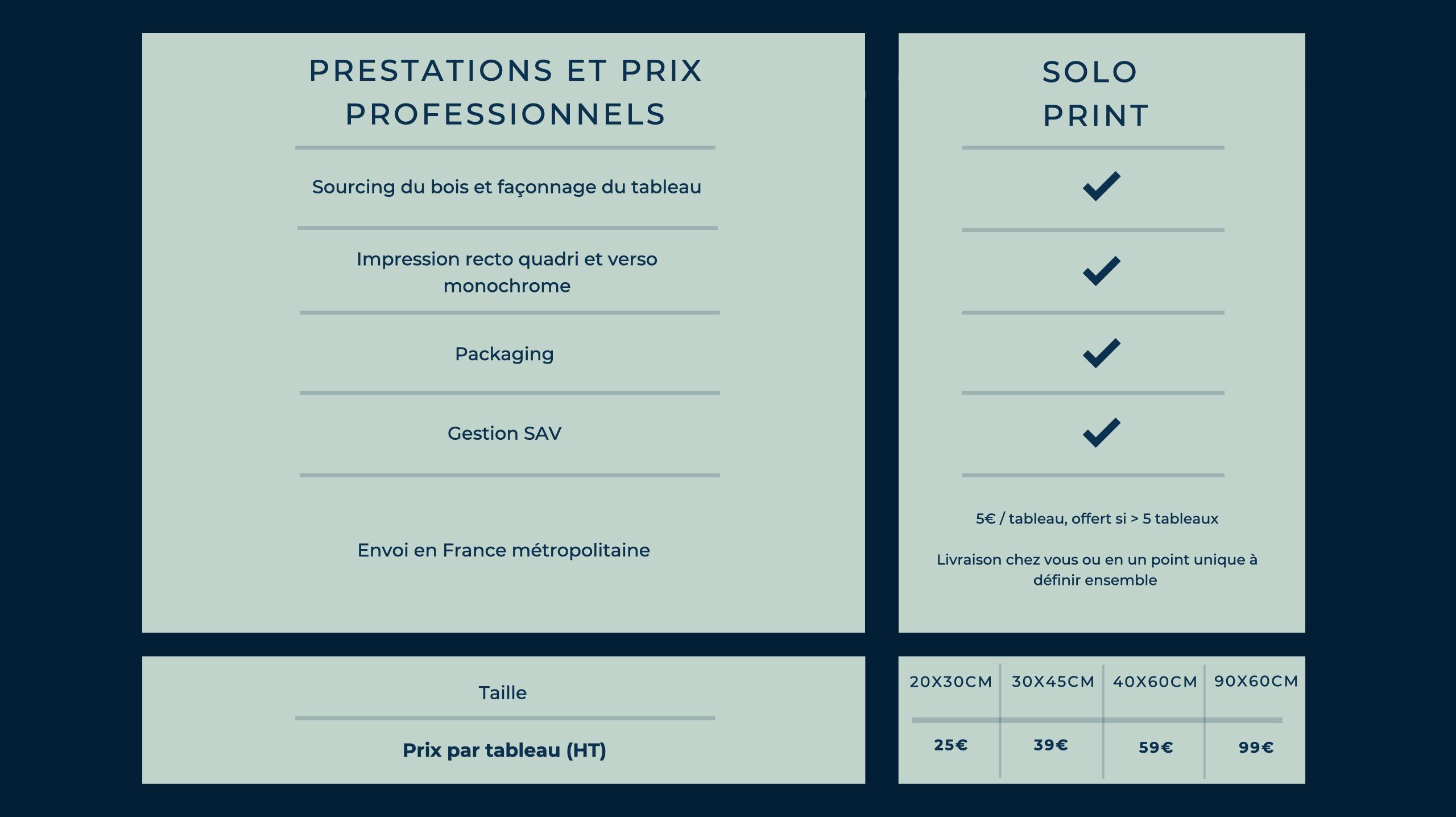Select the 90X60CM size header
Image resolution: width=1456 pixels, height=817 pixels.
[x=1256, y=681]
